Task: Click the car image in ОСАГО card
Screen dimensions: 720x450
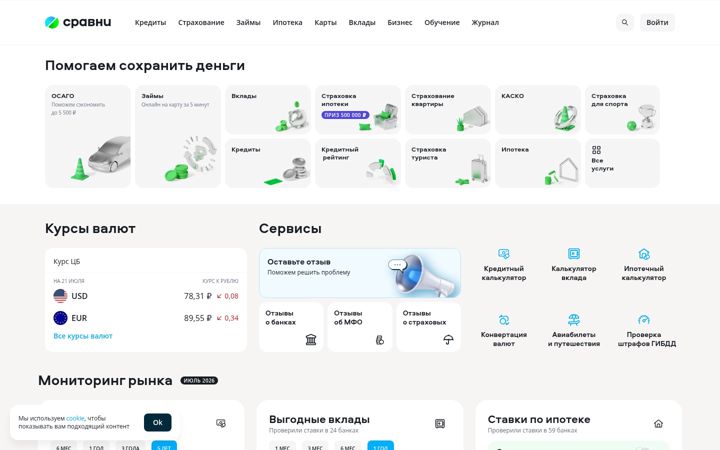Action: (x=109, y=155)
